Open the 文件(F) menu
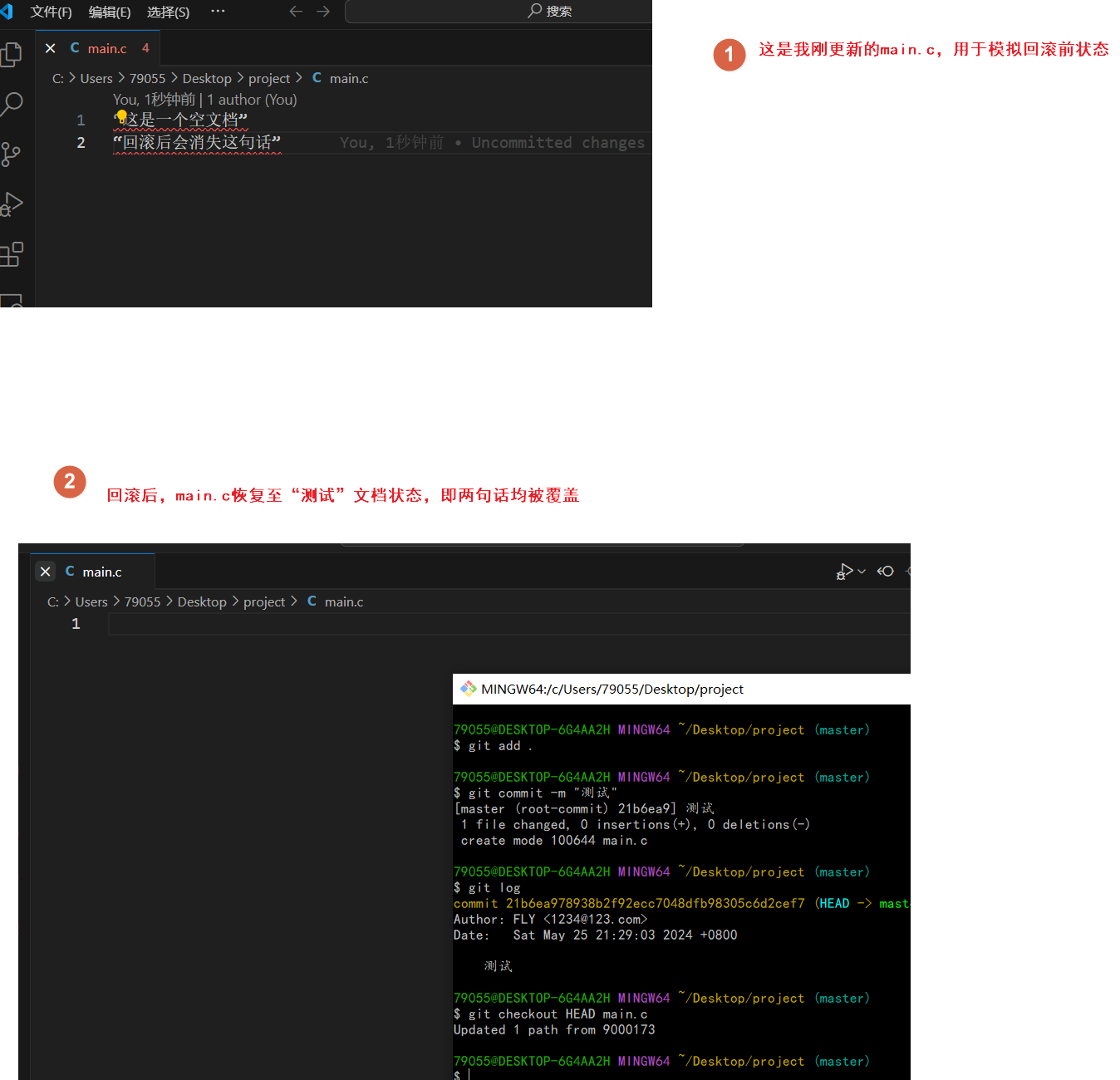The width and height of the screenshot is (1120, 1080). point(51,12)
